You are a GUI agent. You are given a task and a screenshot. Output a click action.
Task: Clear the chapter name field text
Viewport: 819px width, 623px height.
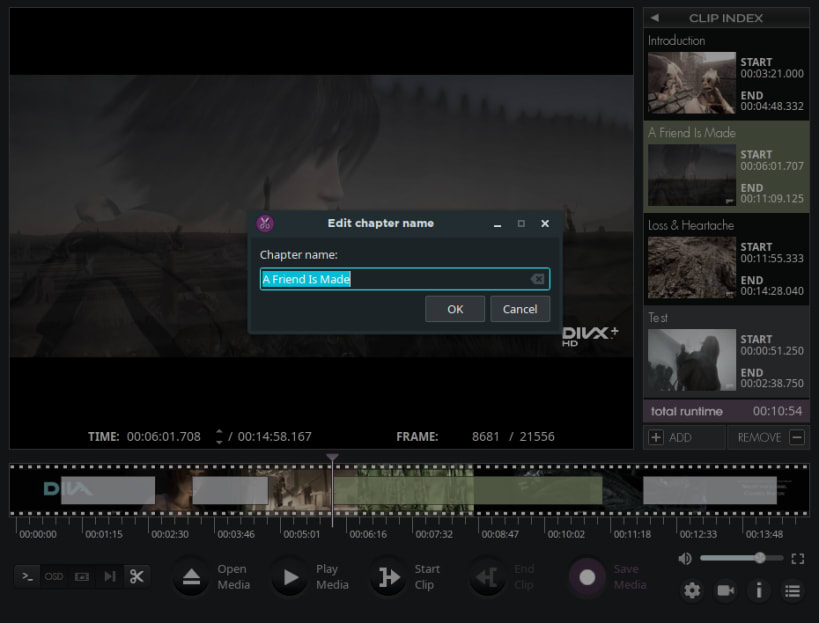pos(537,279)
